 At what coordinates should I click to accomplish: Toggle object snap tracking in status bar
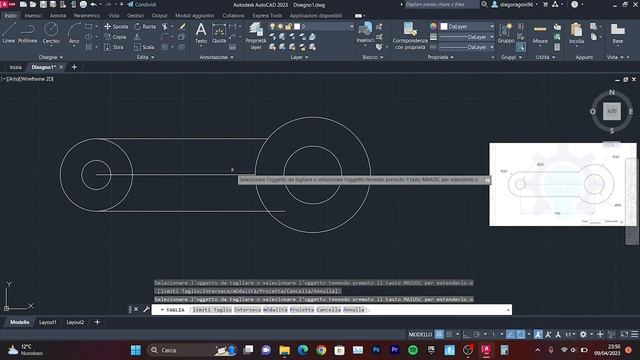(511, 334)
